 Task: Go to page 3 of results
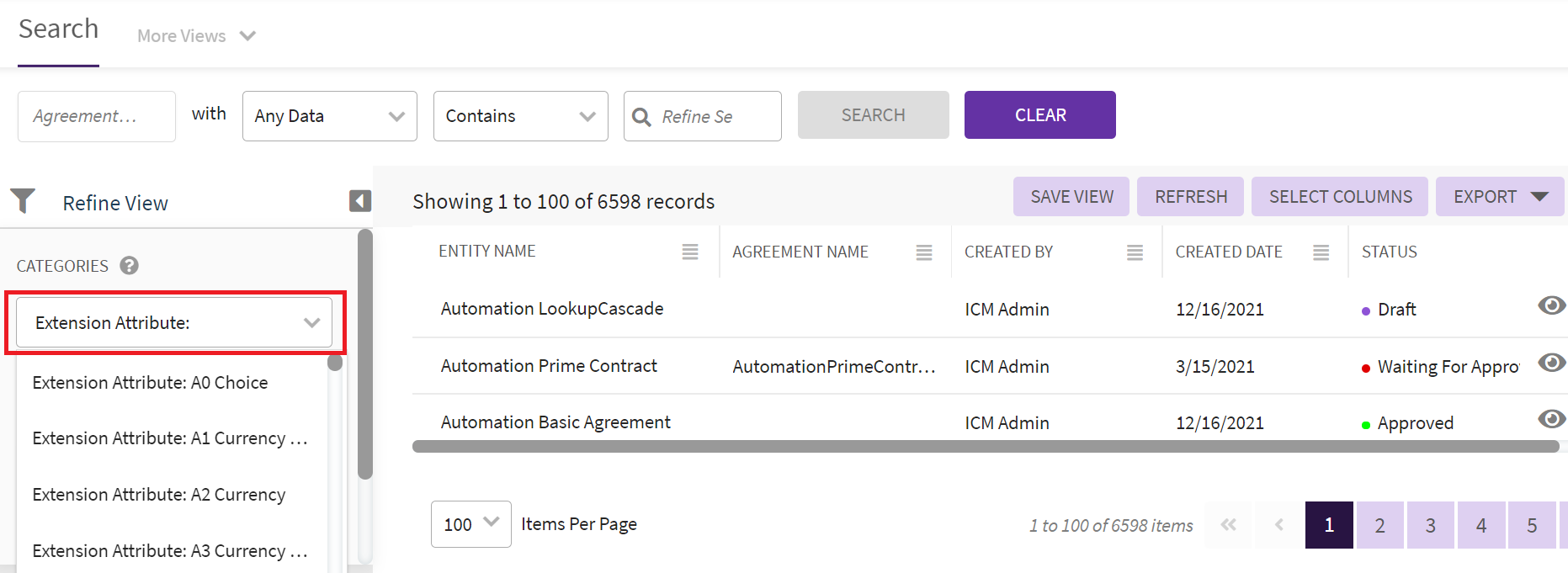coord(1430,525)
